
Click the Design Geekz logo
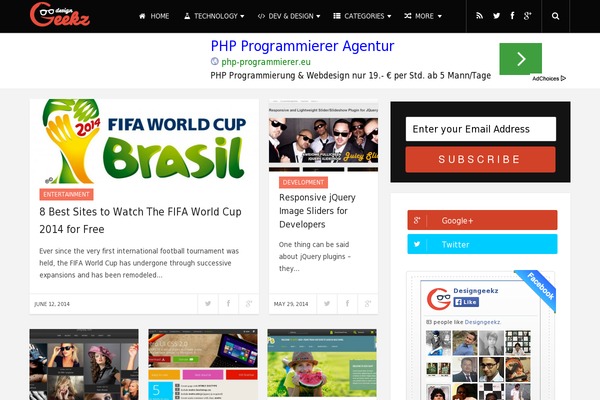60,15
